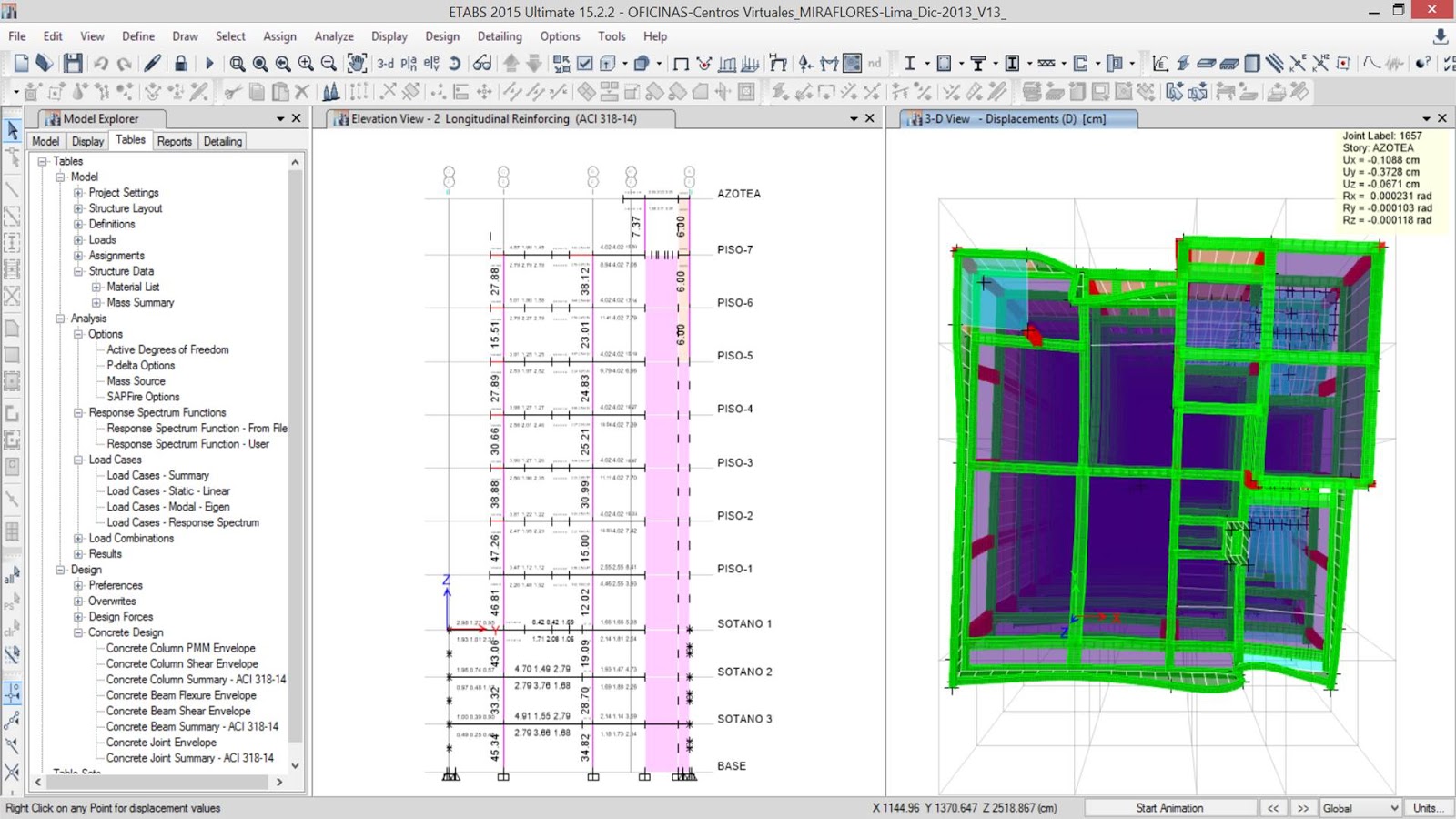
Task: Toggle Set Display Options checkbox icon
Action: (585, 63)
